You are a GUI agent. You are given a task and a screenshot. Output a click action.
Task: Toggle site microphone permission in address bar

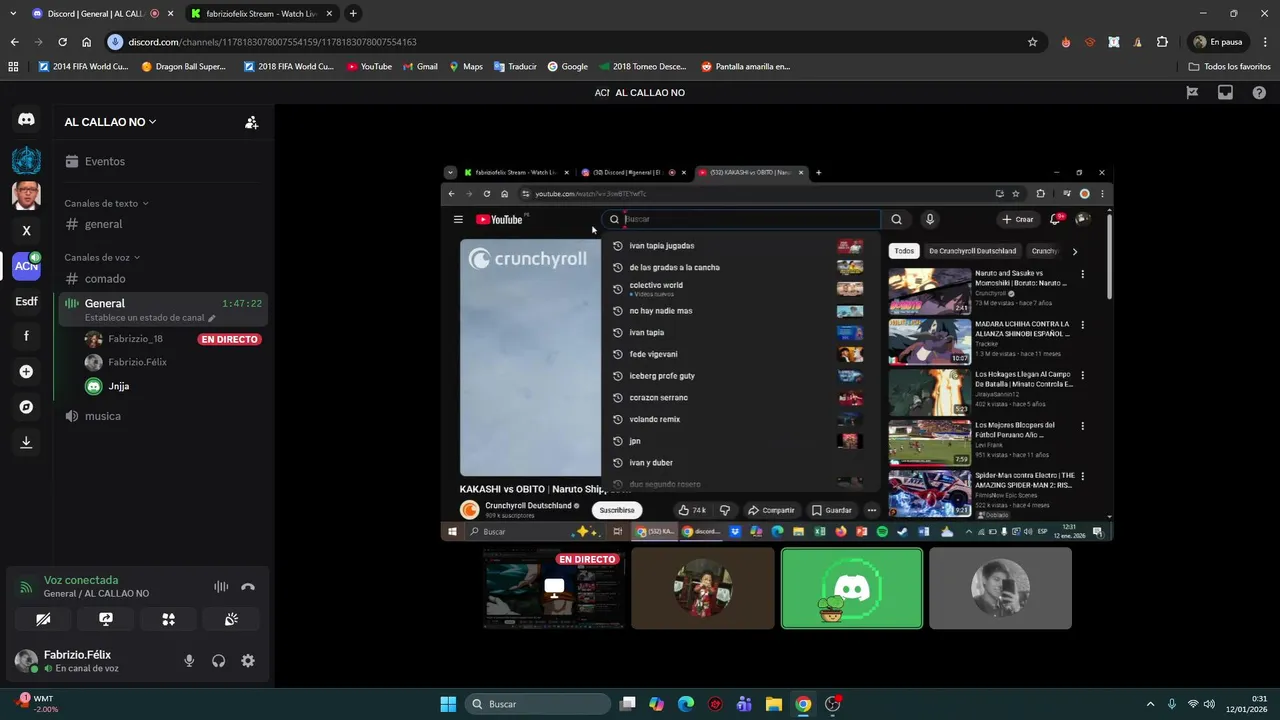coord(115,42)
